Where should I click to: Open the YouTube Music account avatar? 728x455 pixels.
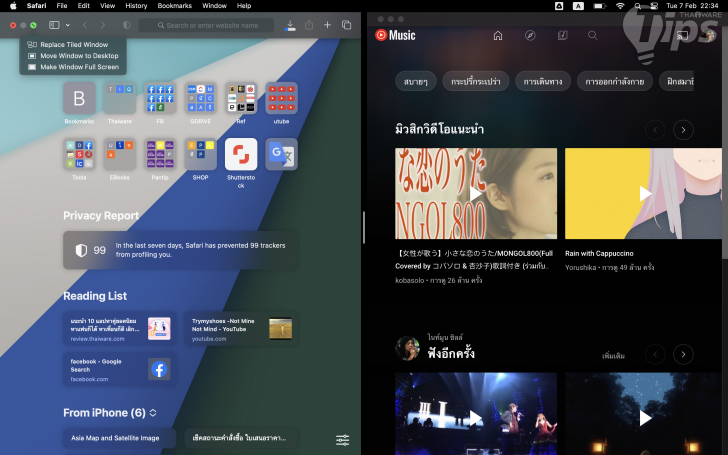(x=708, y=35)
